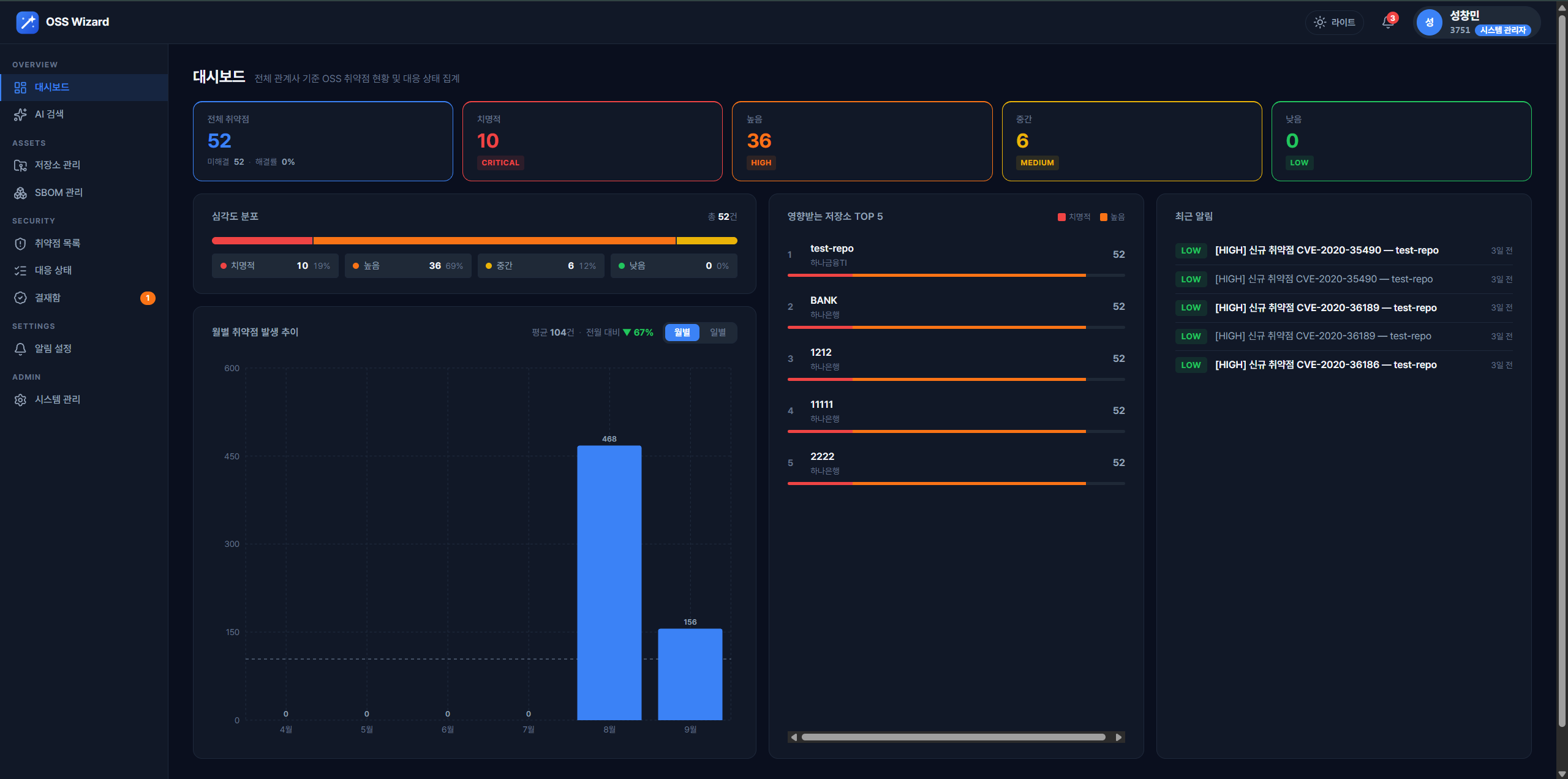This screenshot has height=779, width=1568.
Task: Go to SBOM 관리 page
Action: pyautogui.click(x=84, y=192)
